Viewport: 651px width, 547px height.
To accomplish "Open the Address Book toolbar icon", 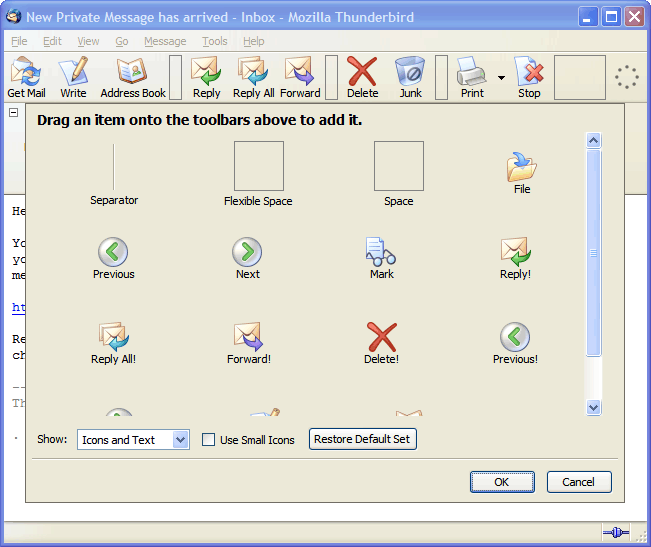I will pos(133,78).
